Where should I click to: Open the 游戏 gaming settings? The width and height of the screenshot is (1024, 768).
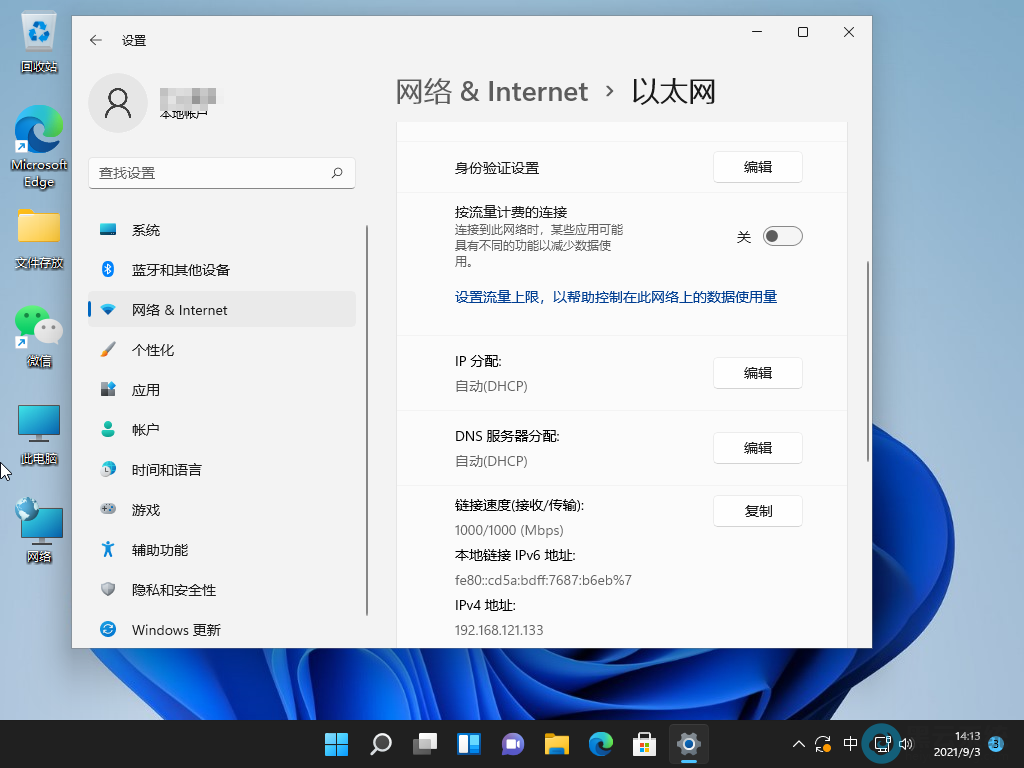[x=146, y=510]
